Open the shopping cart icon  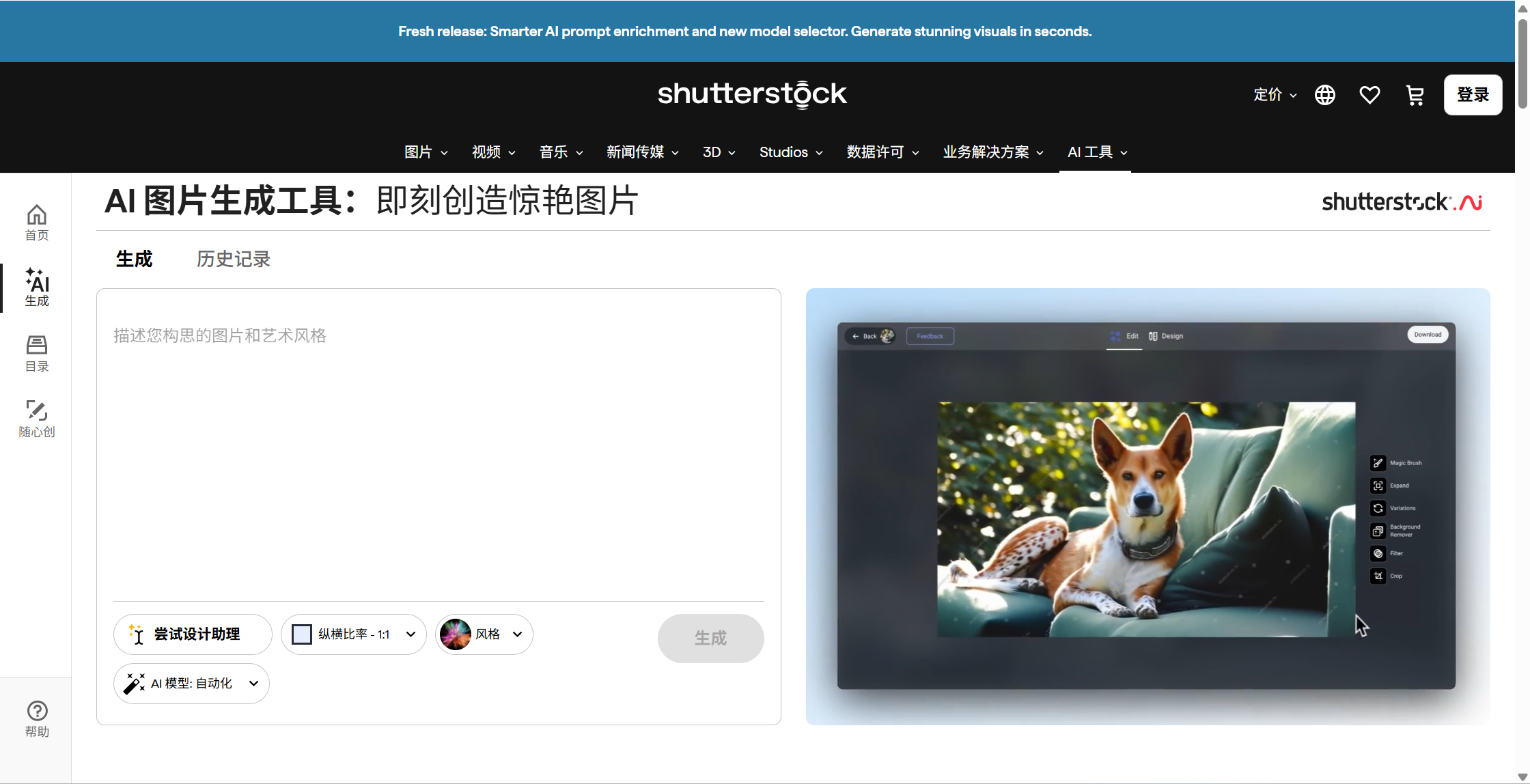tap(1415, 95)
